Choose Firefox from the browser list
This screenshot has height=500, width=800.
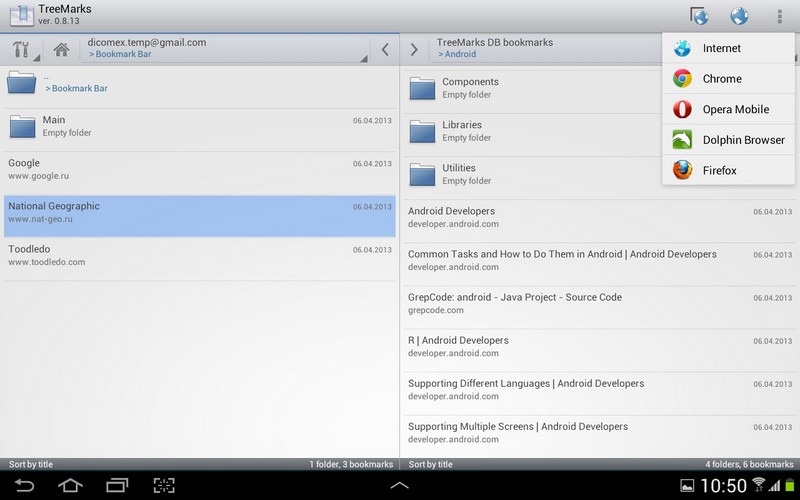click(729, 170)
